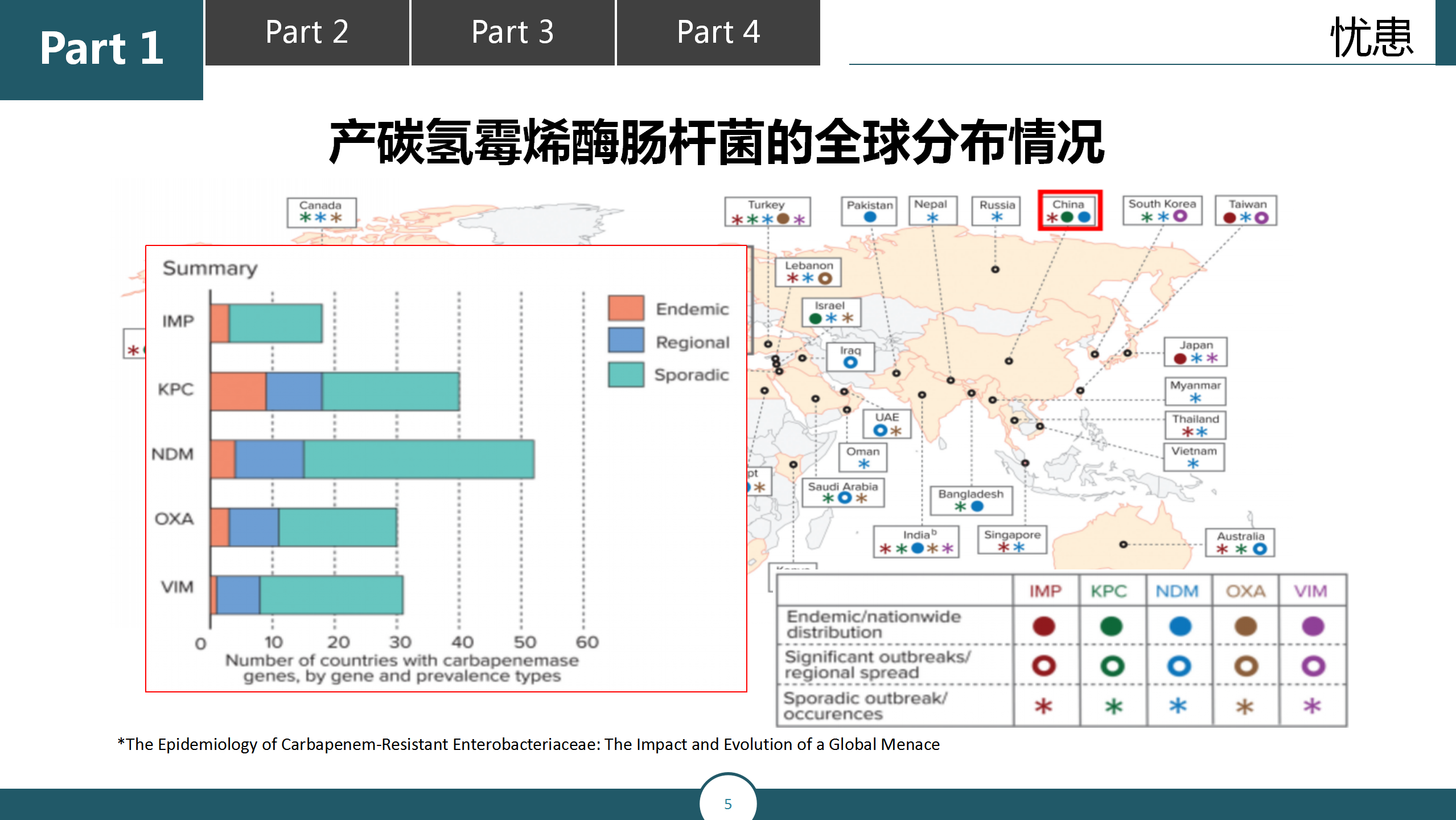Click the Iraq label box
Image resolution: width=1456 pixels, height=820 pixels.
(850, 357)
